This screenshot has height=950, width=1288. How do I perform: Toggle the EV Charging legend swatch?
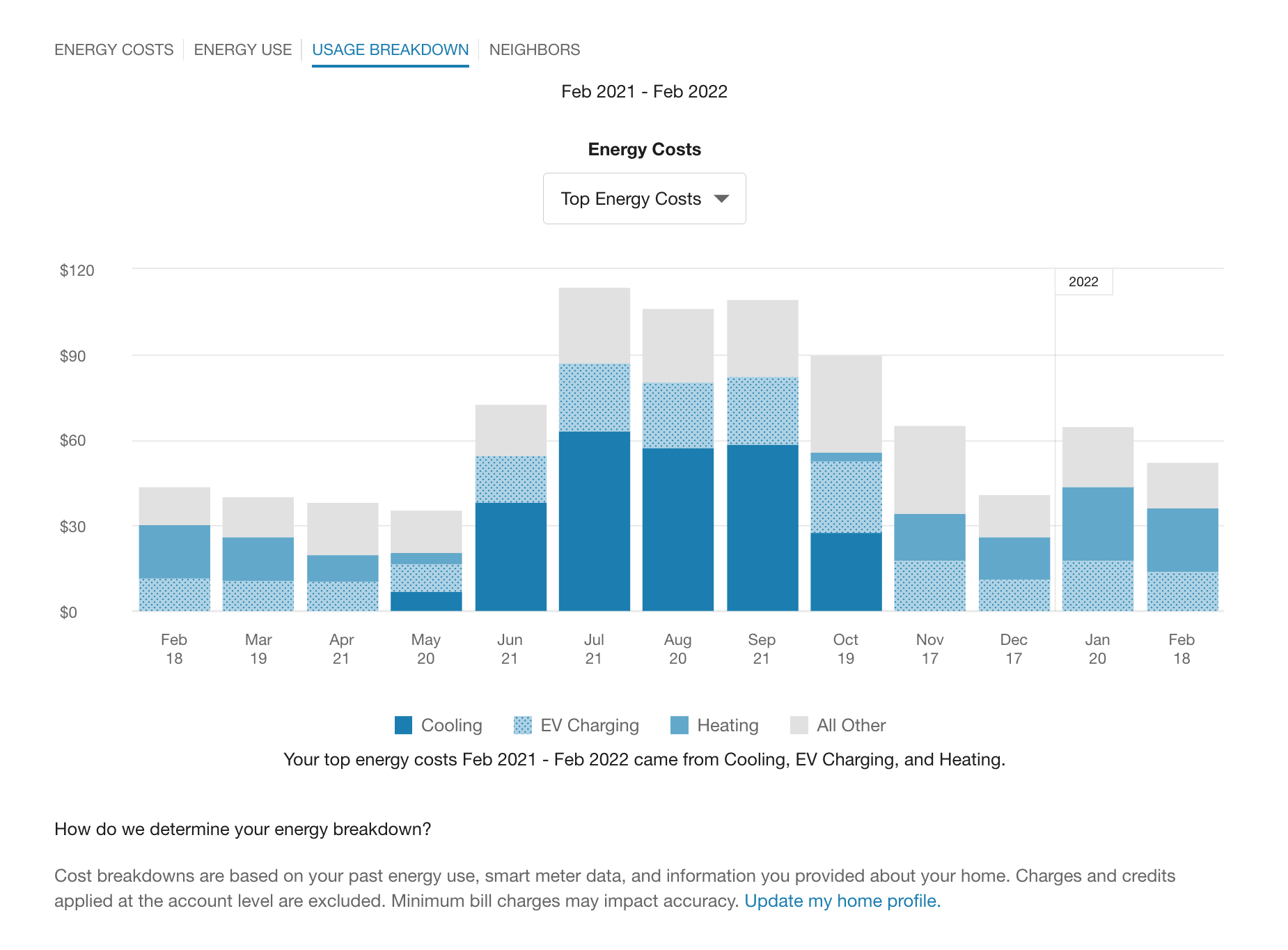pyautogui.click(x=522, y=725)
